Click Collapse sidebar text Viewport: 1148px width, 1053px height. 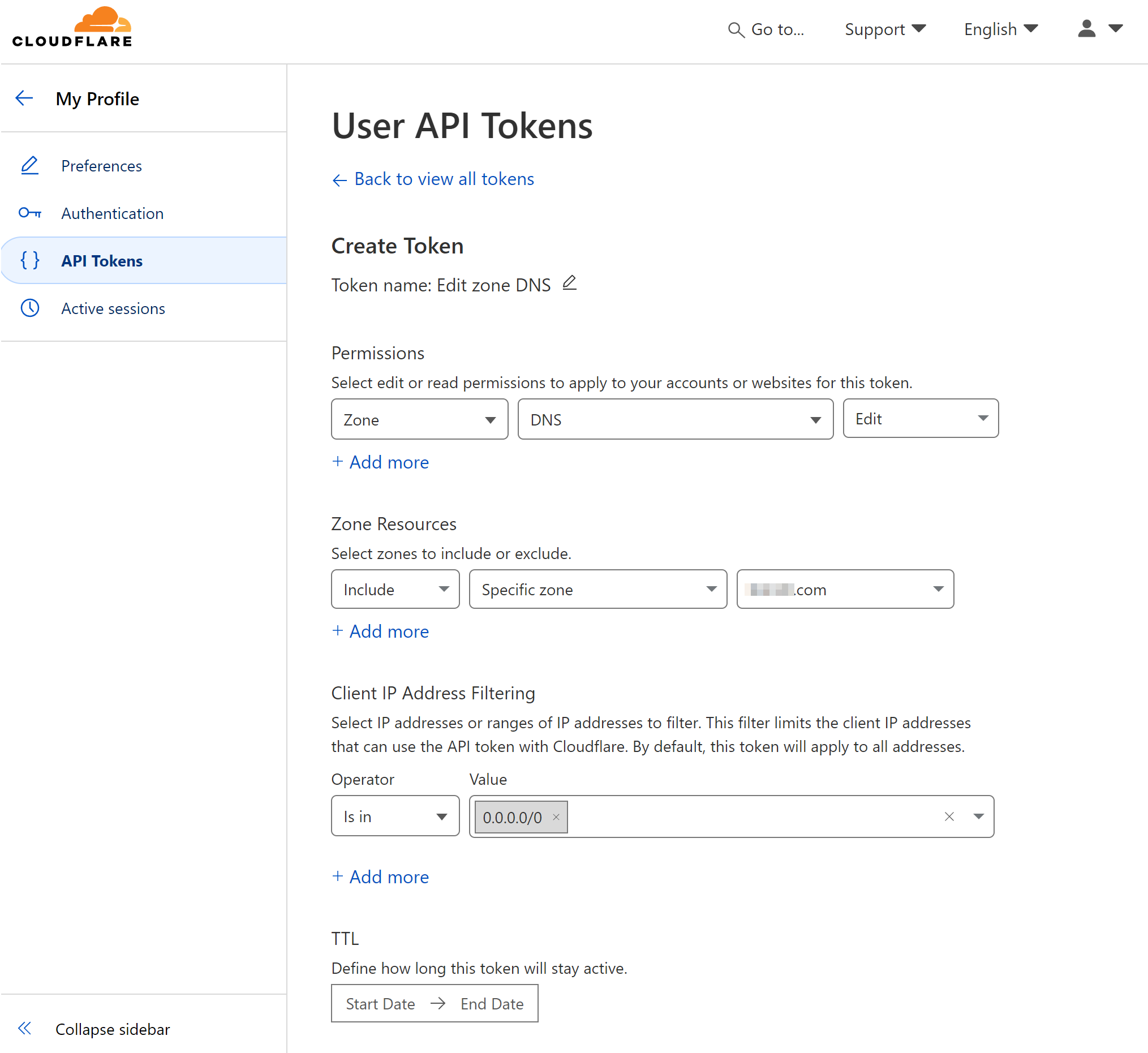112,1029
